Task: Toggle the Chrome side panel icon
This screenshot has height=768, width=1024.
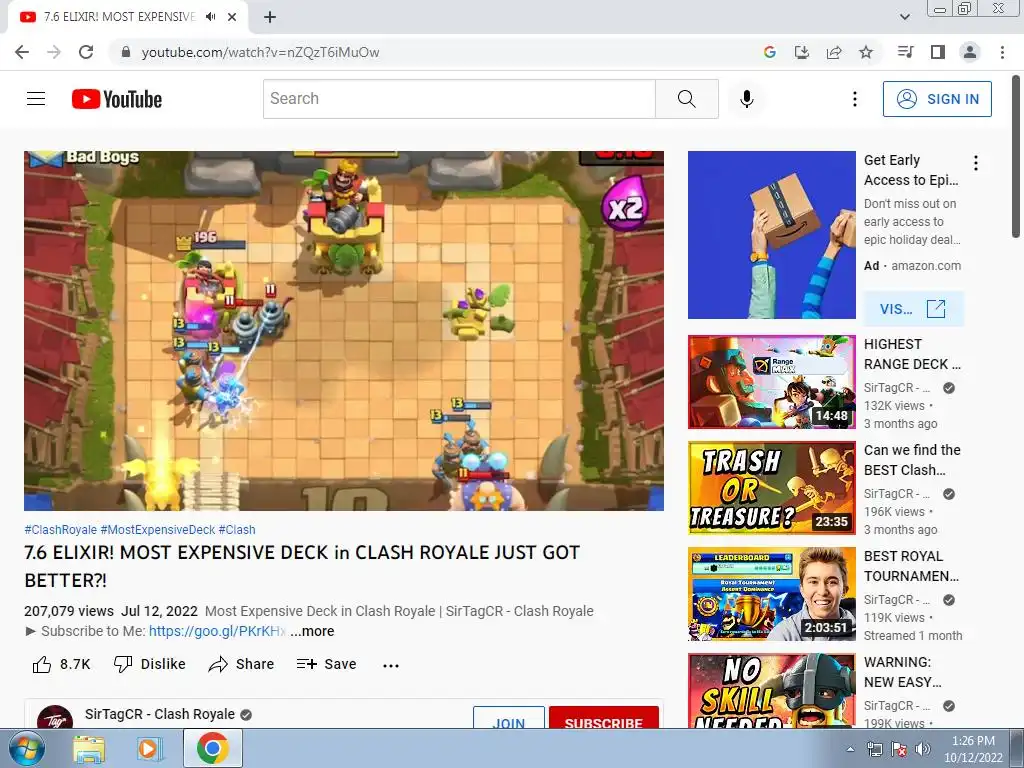Action: point(938,52)
